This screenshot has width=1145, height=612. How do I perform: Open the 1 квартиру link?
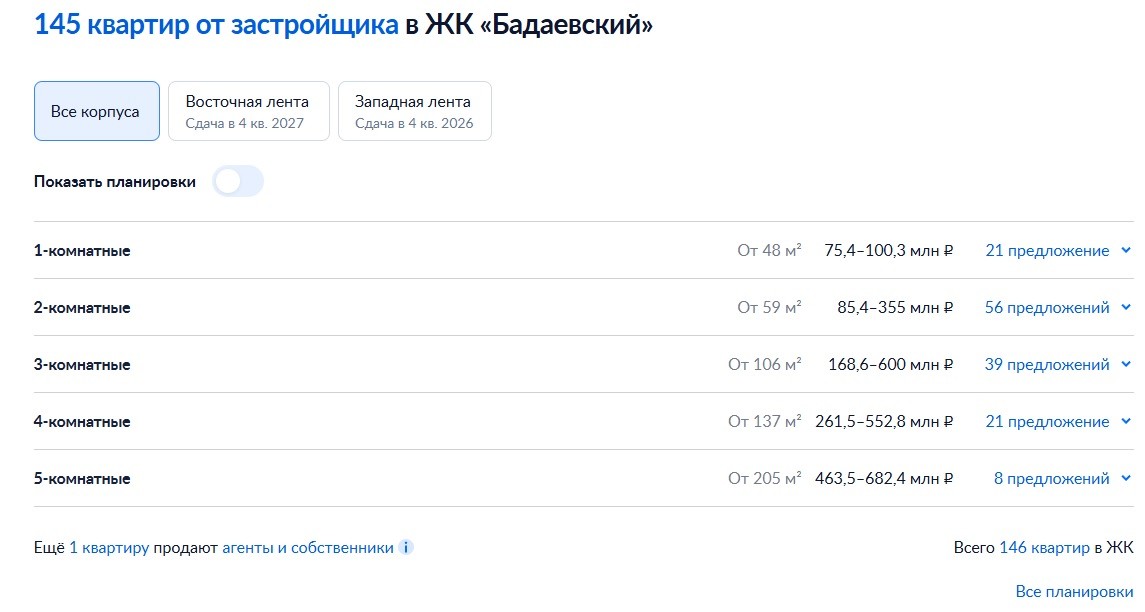point(109,548)
